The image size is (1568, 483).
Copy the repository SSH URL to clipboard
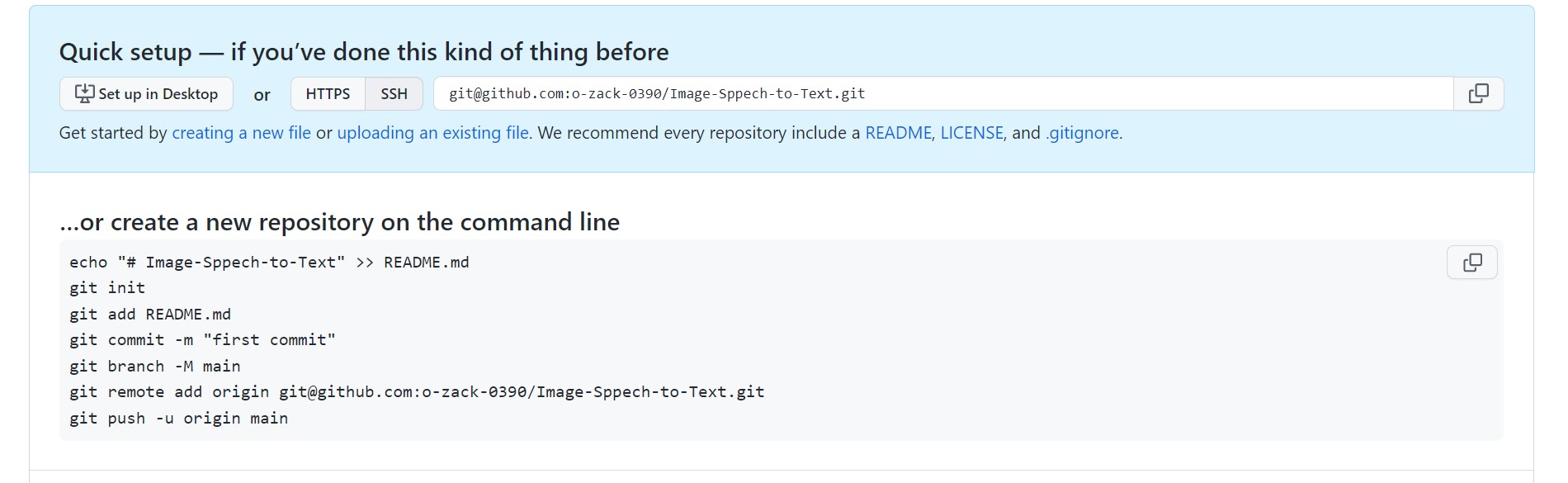[1478, 94]
